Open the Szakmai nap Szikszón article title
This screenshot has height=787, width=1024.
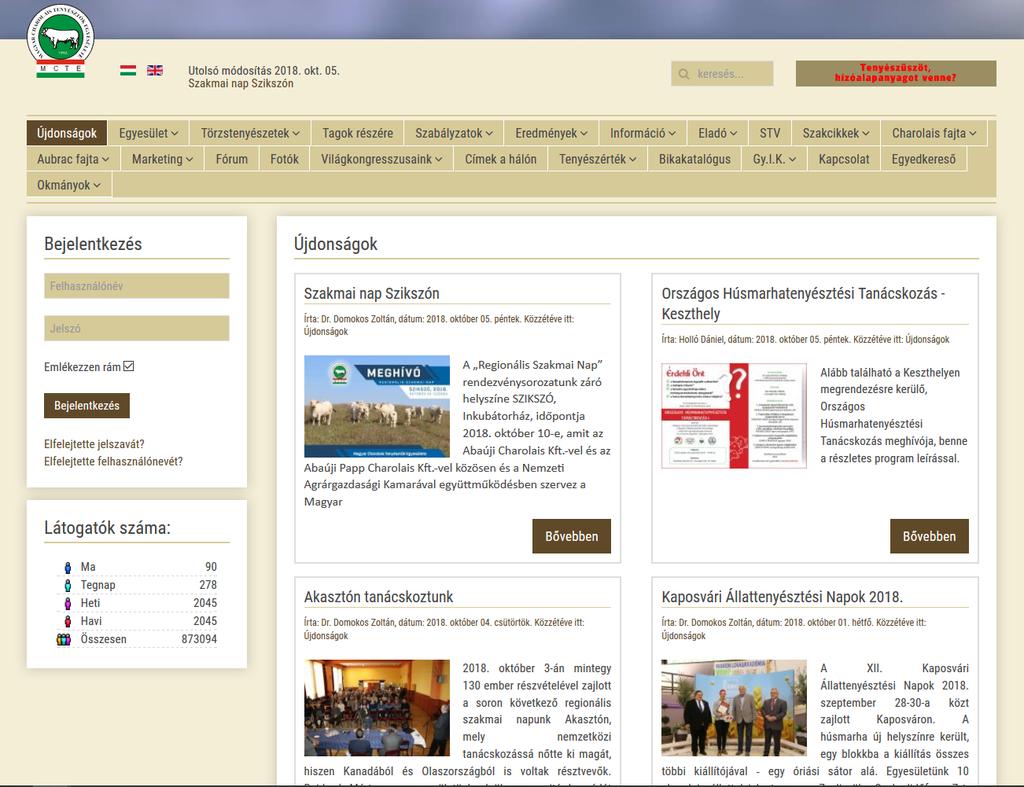pyautogui.click(x=372, y=294)
